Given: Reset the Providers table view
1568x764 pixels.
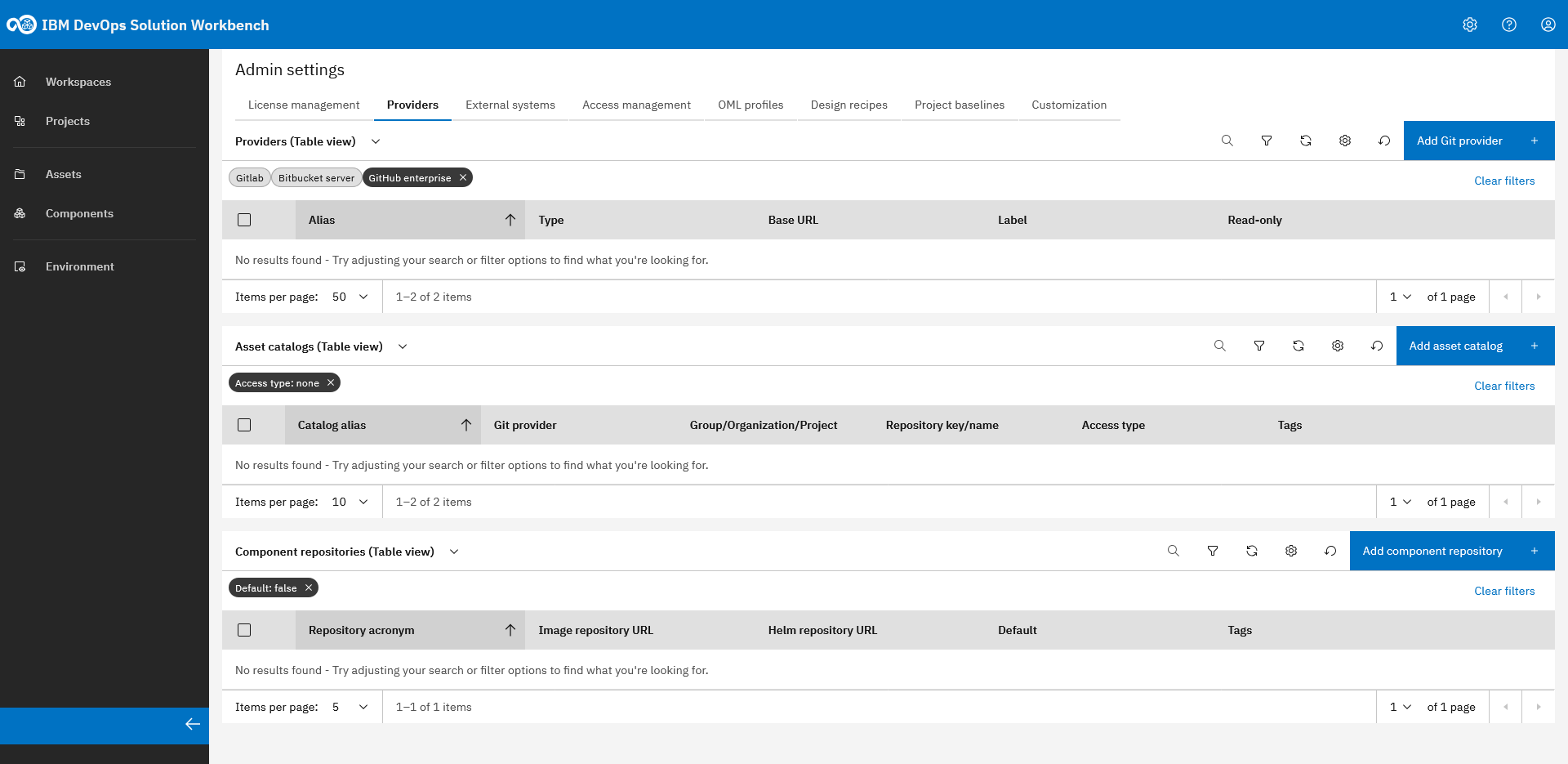Looking at the screenshot, I should (1384, 141).
